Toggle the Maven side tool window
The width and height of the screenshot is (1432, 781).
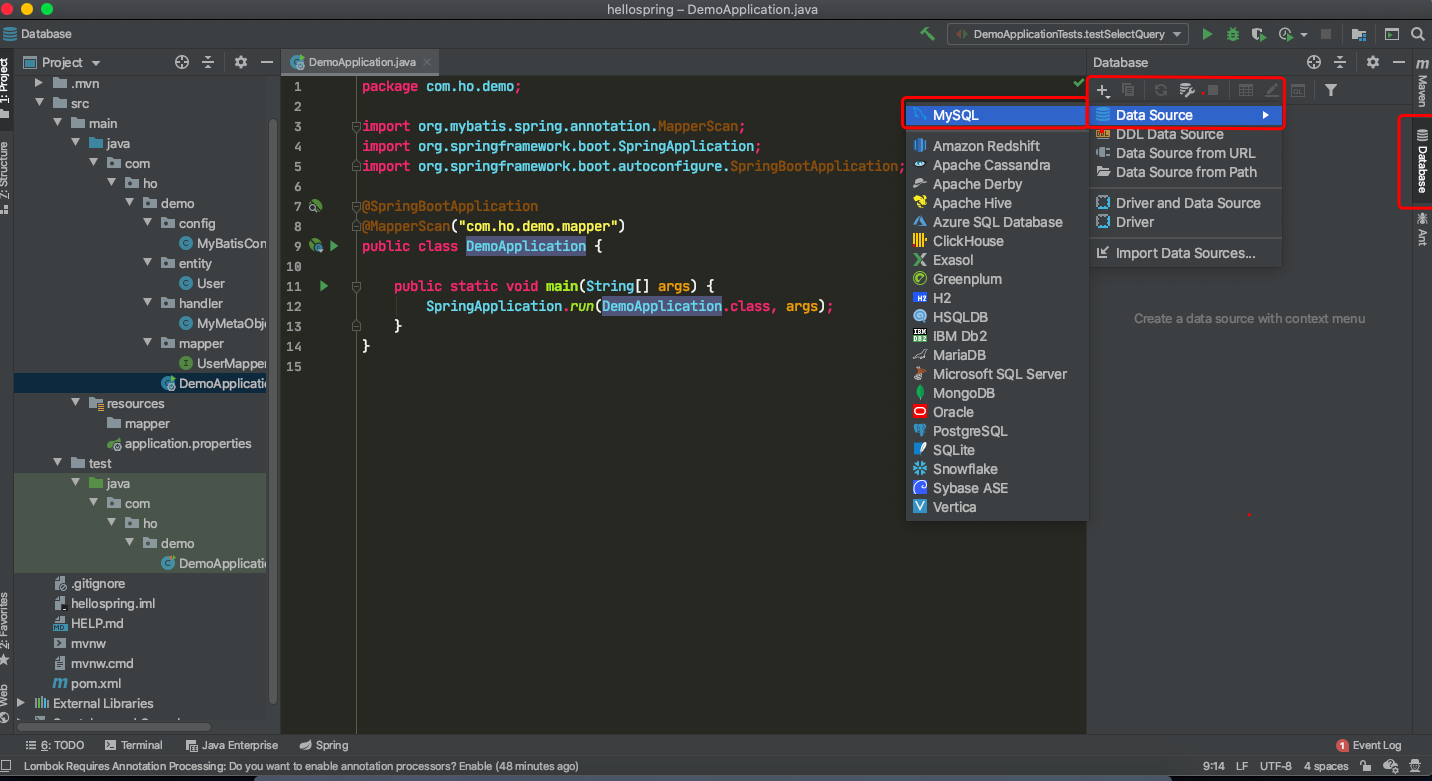1422,82
